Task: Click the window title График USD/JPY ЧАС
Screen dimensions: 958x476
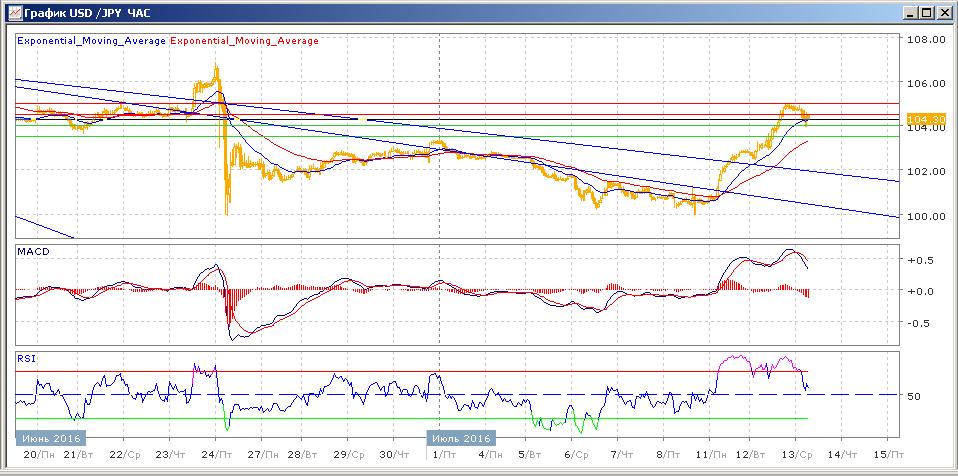Action: (87, 12)
